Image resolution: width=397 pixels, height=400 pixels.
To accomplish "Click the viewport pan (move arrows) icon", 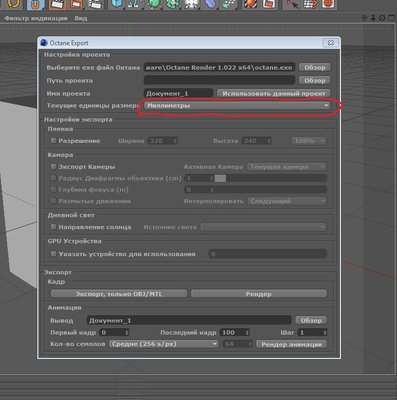I will click(x=364, y=18).
